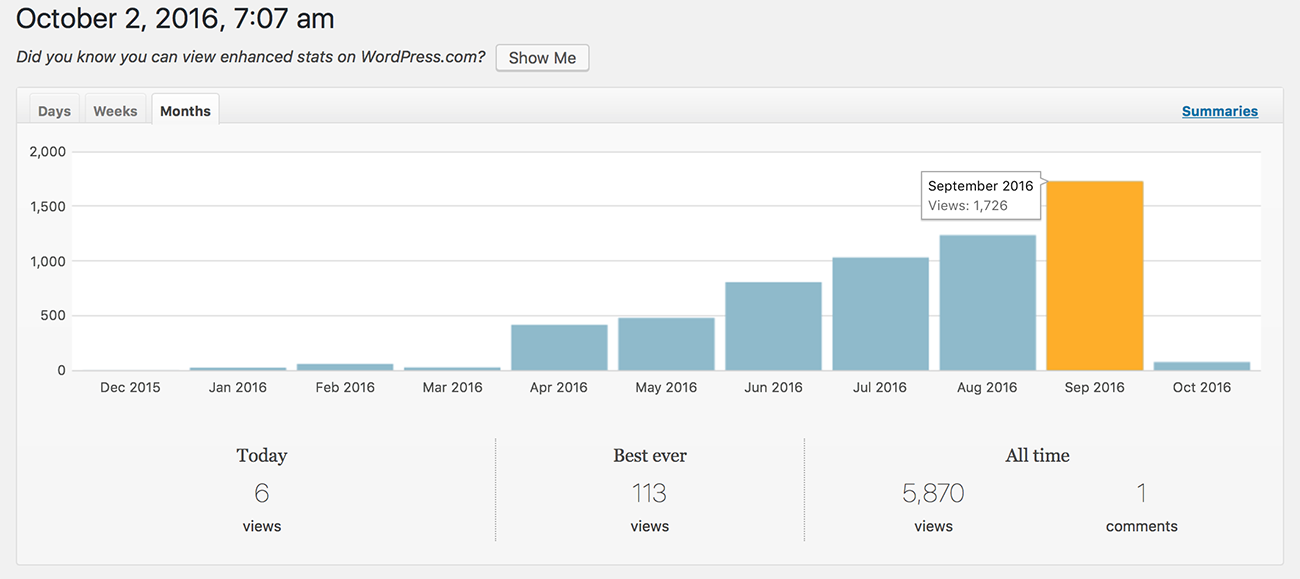Viewport: 1300px width, 579px height.
Task: Click the 2,000 y-axis value
Action: click(x=47, y=152)
